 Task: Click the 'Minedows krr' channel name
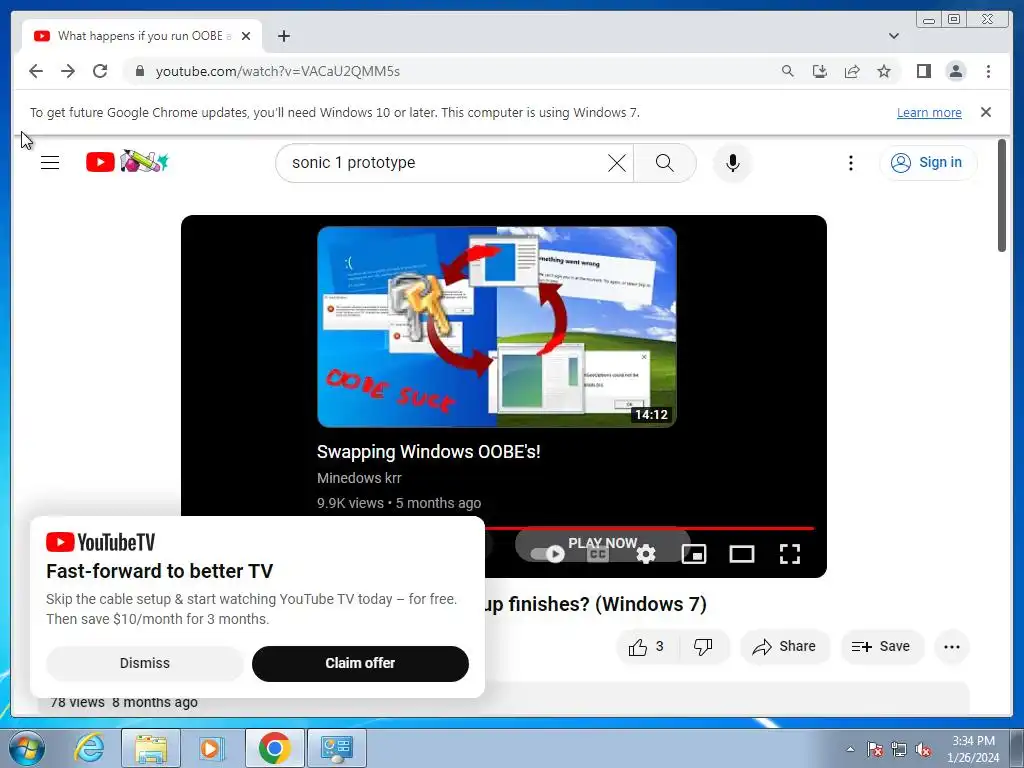359,478
